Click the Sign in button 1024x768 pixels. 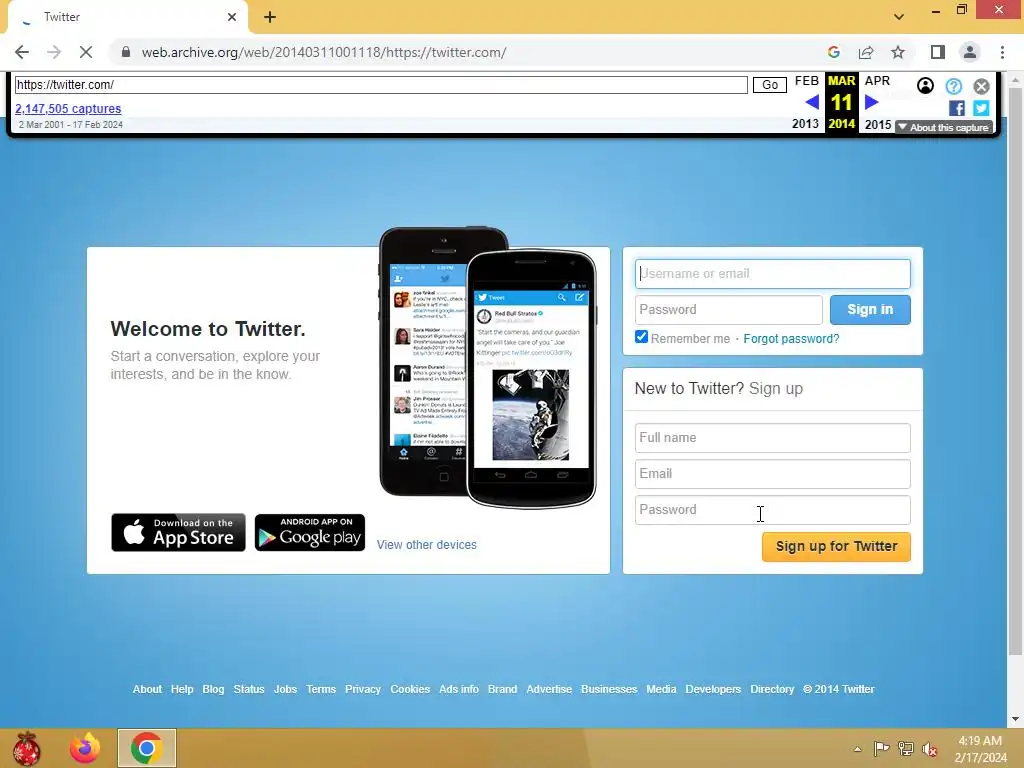870,310
